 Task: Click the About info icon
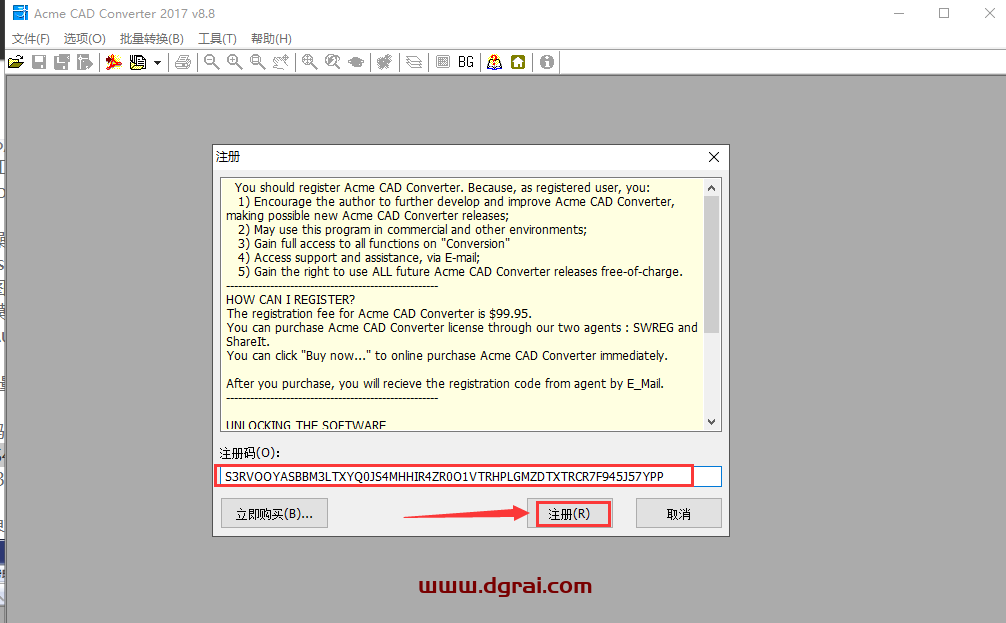point(547,62)
